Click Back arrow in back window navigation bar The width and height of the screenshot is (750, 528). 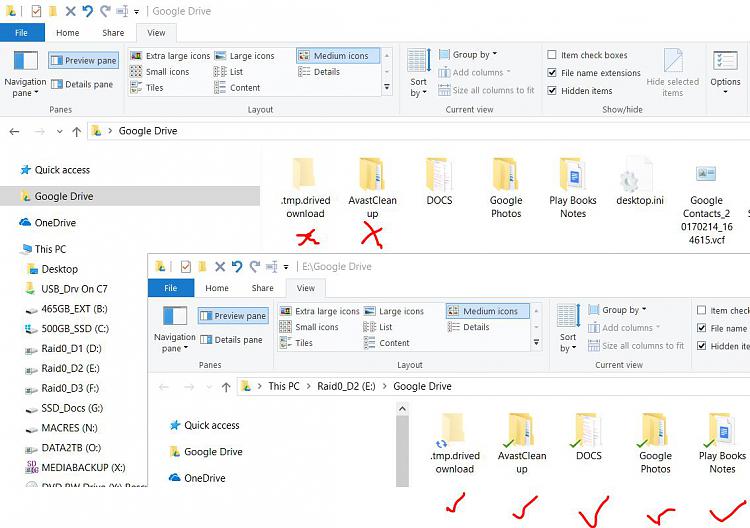coord(14,131)
